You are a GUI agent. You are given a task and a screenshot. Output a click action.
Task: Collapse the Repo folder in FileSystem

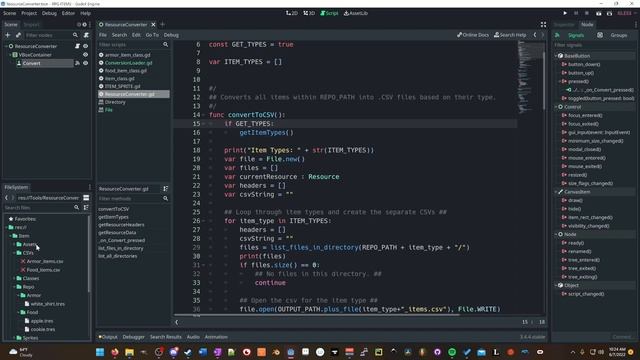pos(14,287)
